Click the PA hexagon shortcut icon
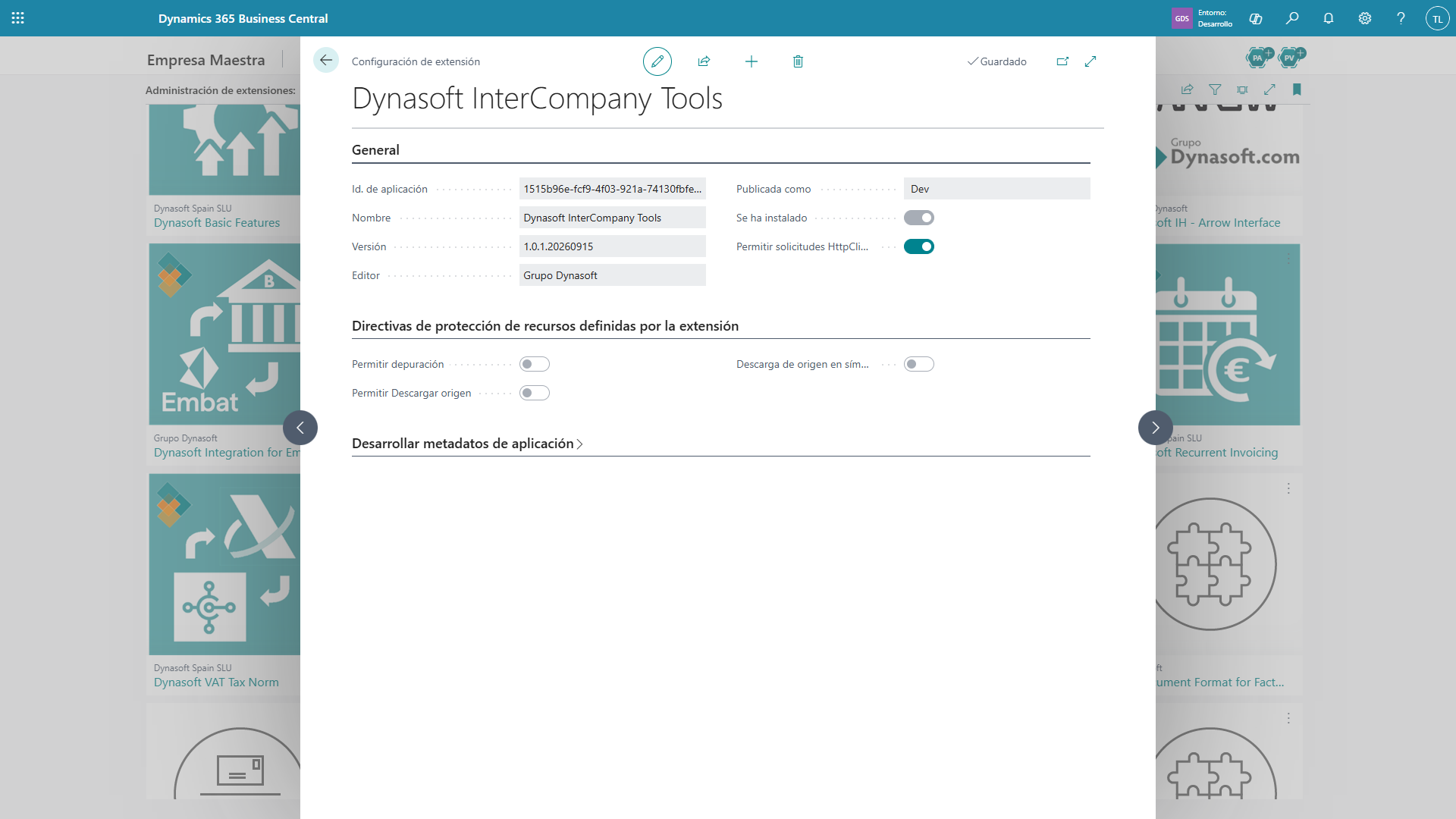 click(1259, 57)
